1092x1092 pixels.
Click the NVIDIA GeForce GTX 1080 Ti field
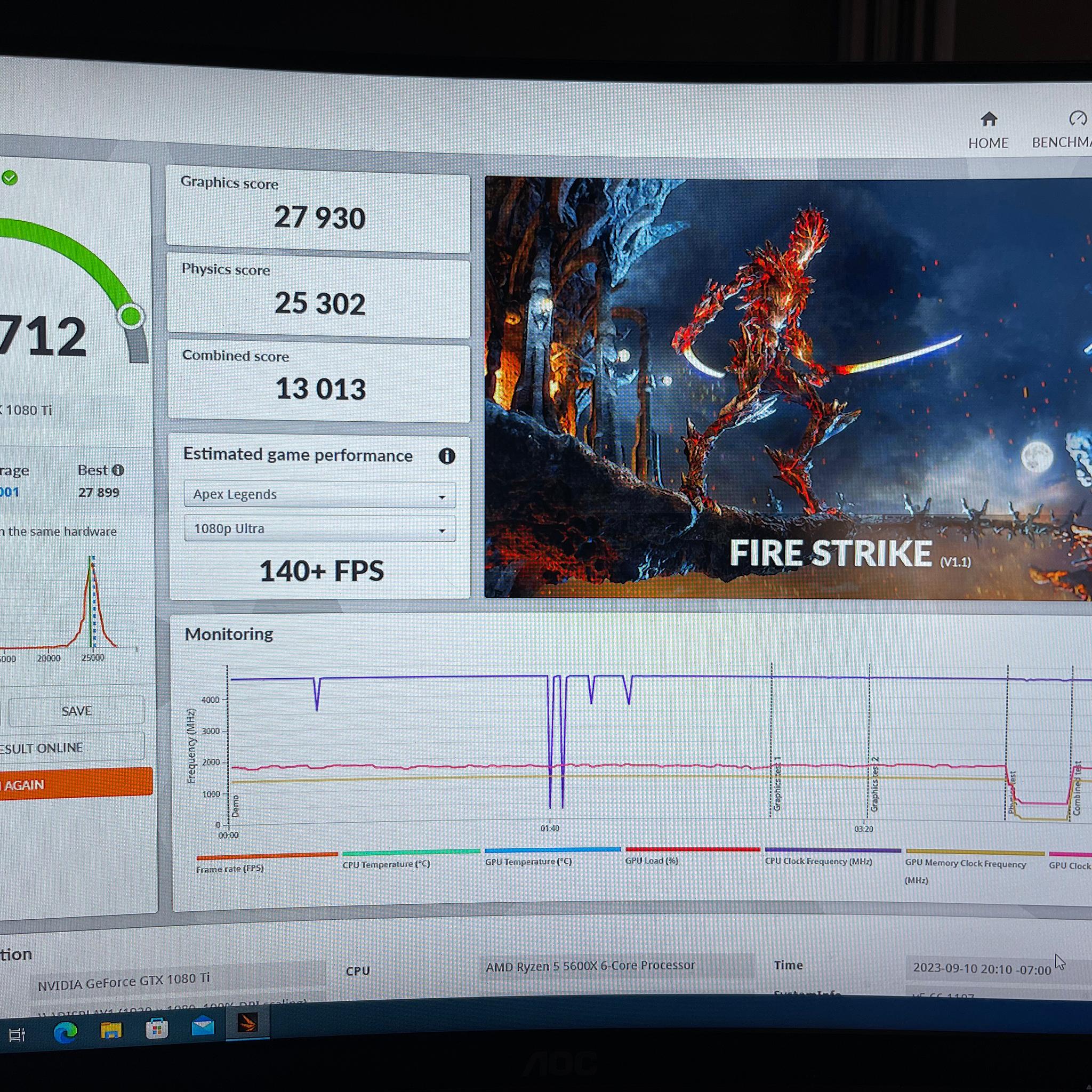point(179,979)
